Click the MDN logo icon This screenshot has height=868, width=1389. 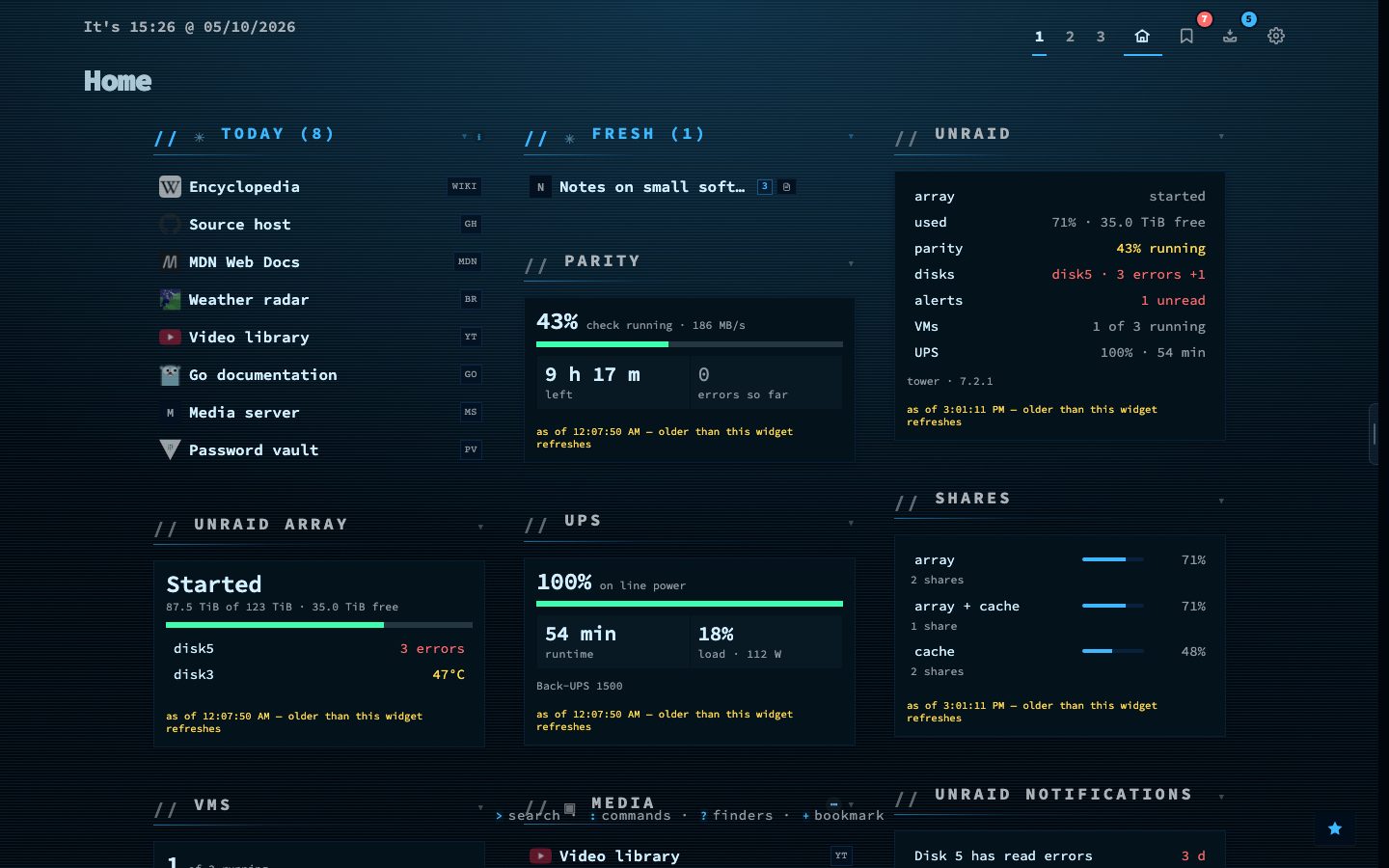(x=170, y=262)
